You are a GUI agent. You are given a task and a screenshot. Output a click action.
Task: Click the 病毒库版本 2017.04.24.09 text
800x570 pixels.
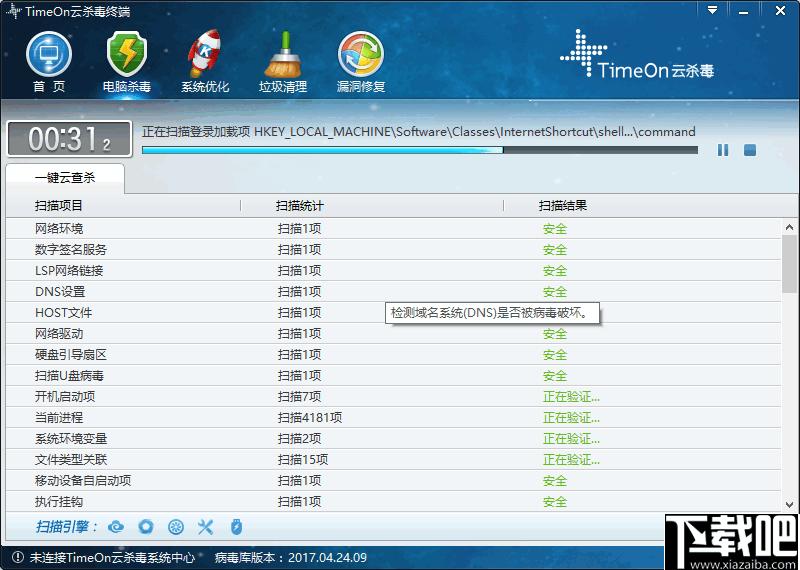click(291, 557)
